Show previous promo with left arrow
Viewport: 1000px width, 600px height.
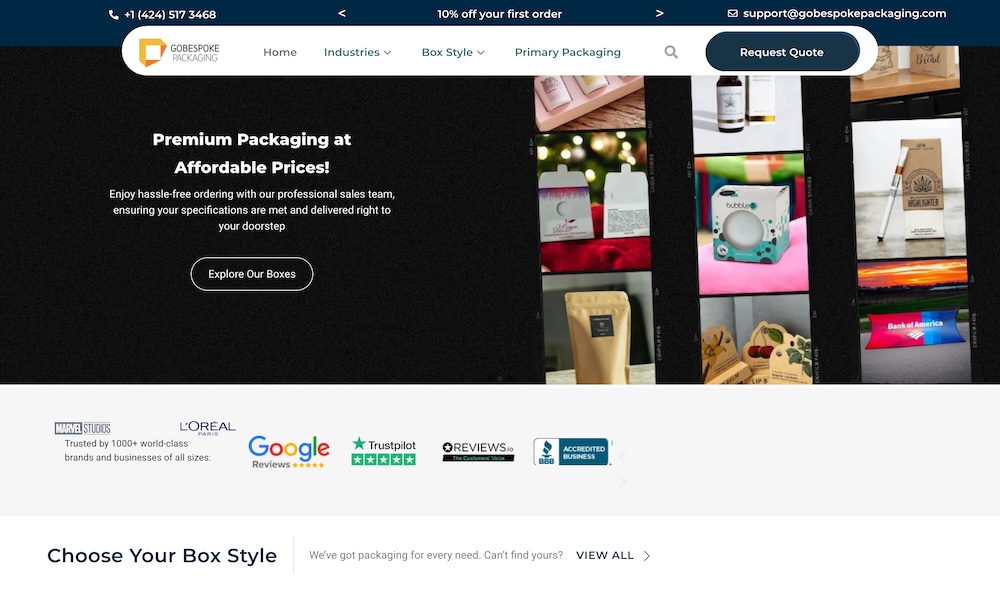click(342, 14)
